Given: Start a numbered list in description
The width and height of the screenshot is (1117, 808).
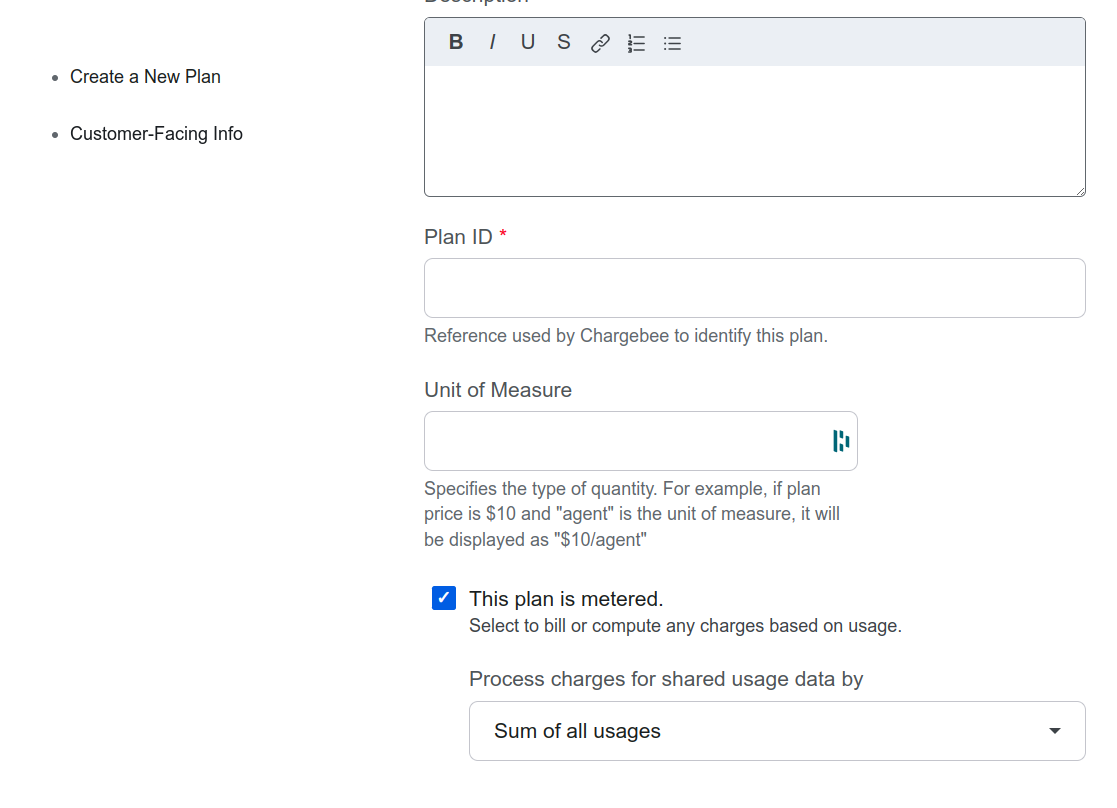Looking at the screenshot, I should click(x=636, y=43).
